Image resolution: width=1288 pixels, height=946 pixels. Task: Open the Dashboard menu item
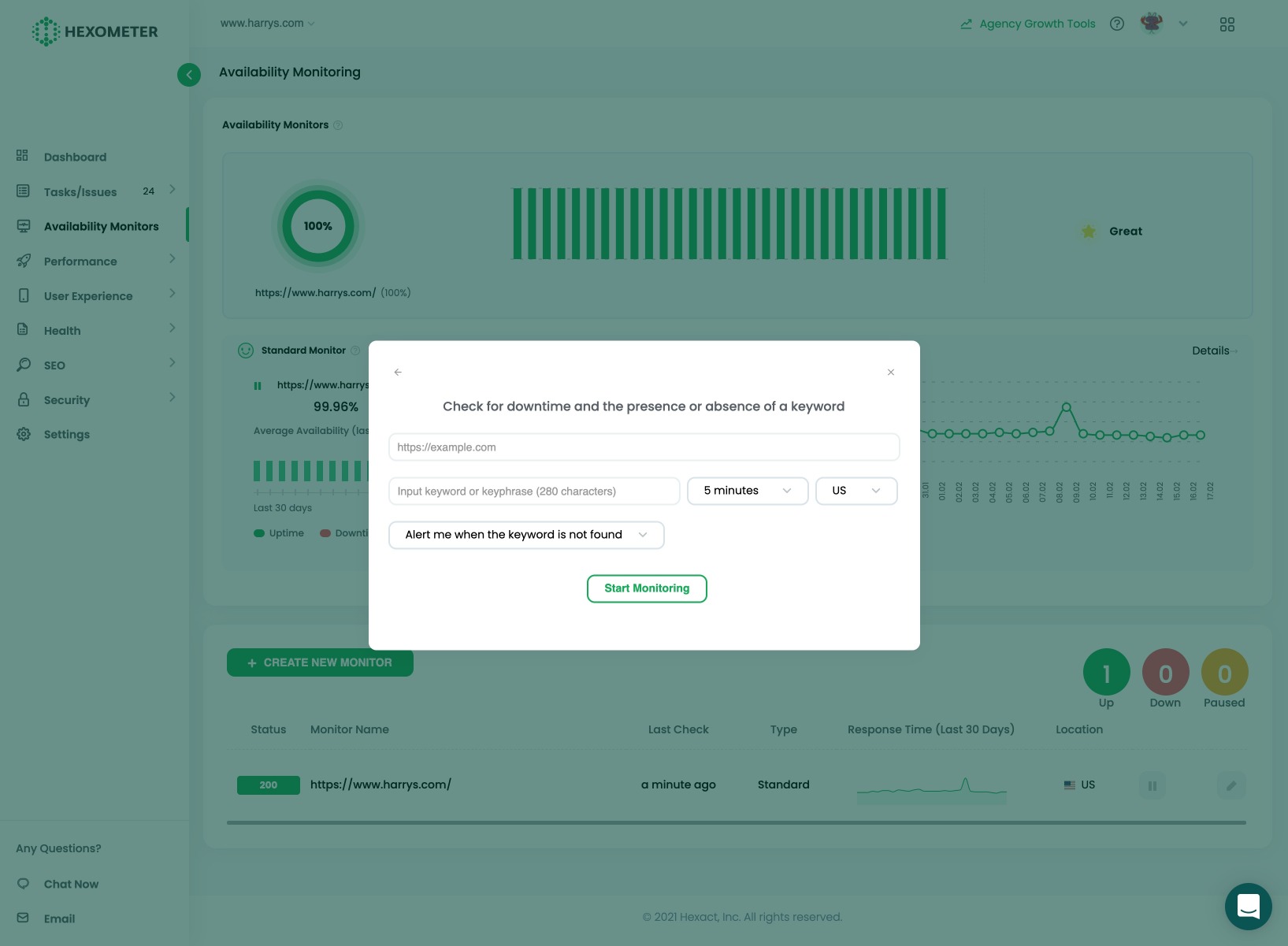(x=75, y=157)
